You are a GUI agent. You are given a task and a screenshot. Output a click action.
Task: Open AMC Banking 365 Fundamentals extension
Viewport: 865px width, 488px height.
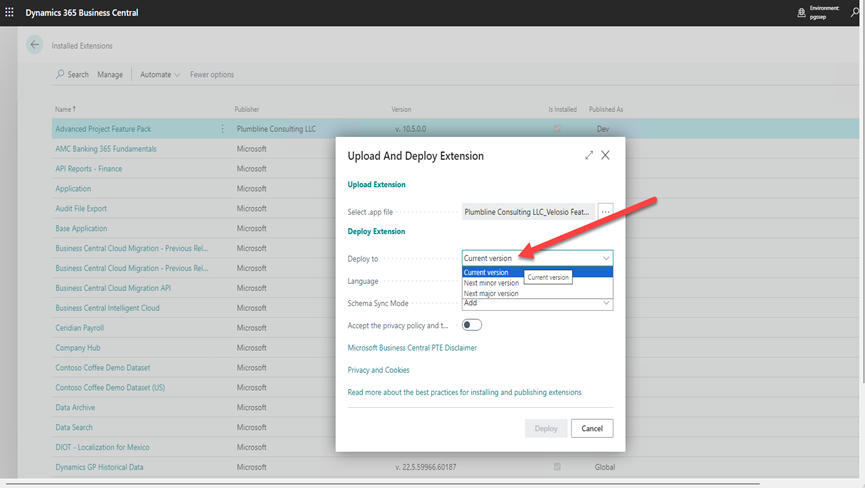click(106, 149)
